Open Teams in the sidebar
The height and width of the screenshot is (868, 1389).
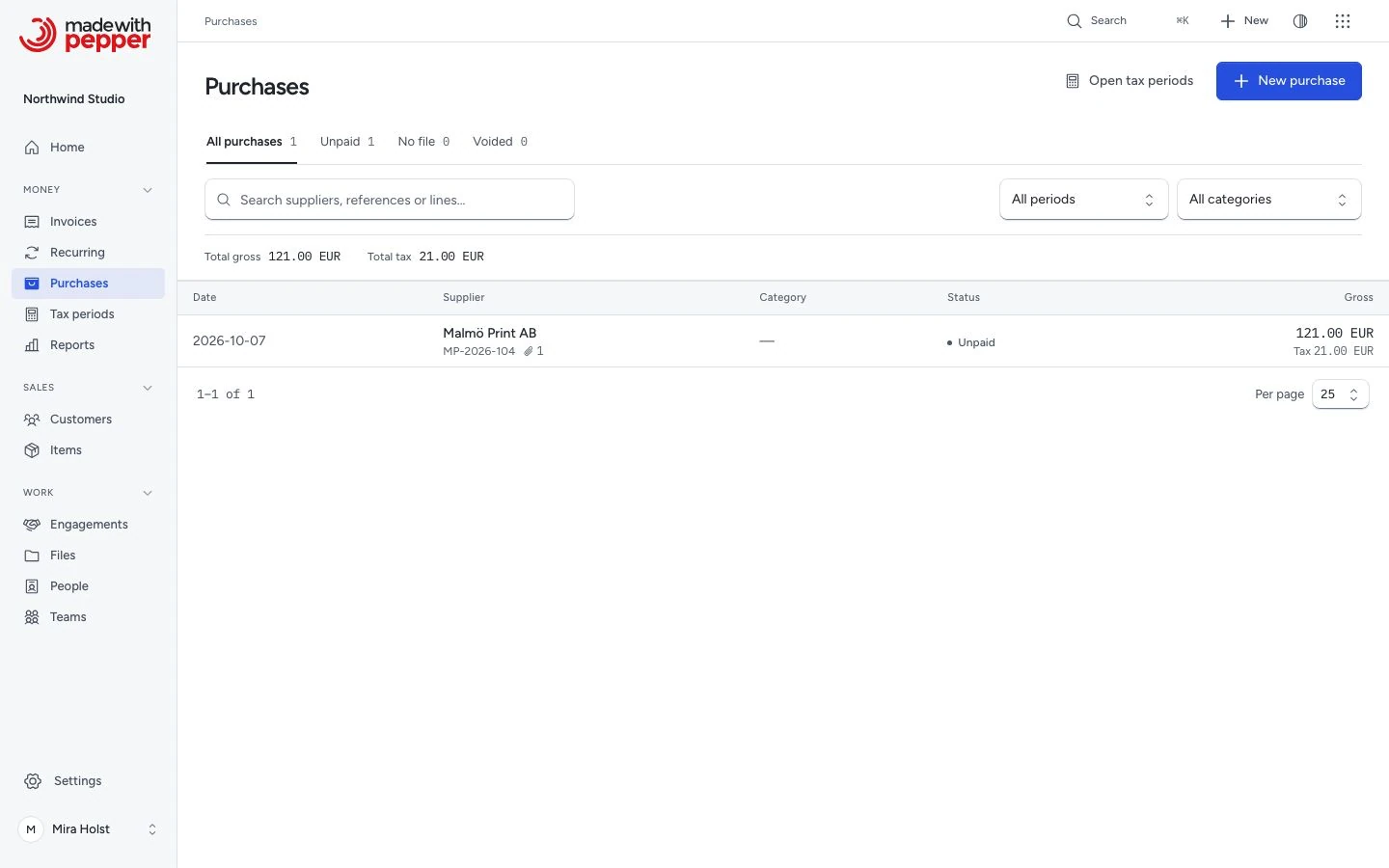(88, 617)
